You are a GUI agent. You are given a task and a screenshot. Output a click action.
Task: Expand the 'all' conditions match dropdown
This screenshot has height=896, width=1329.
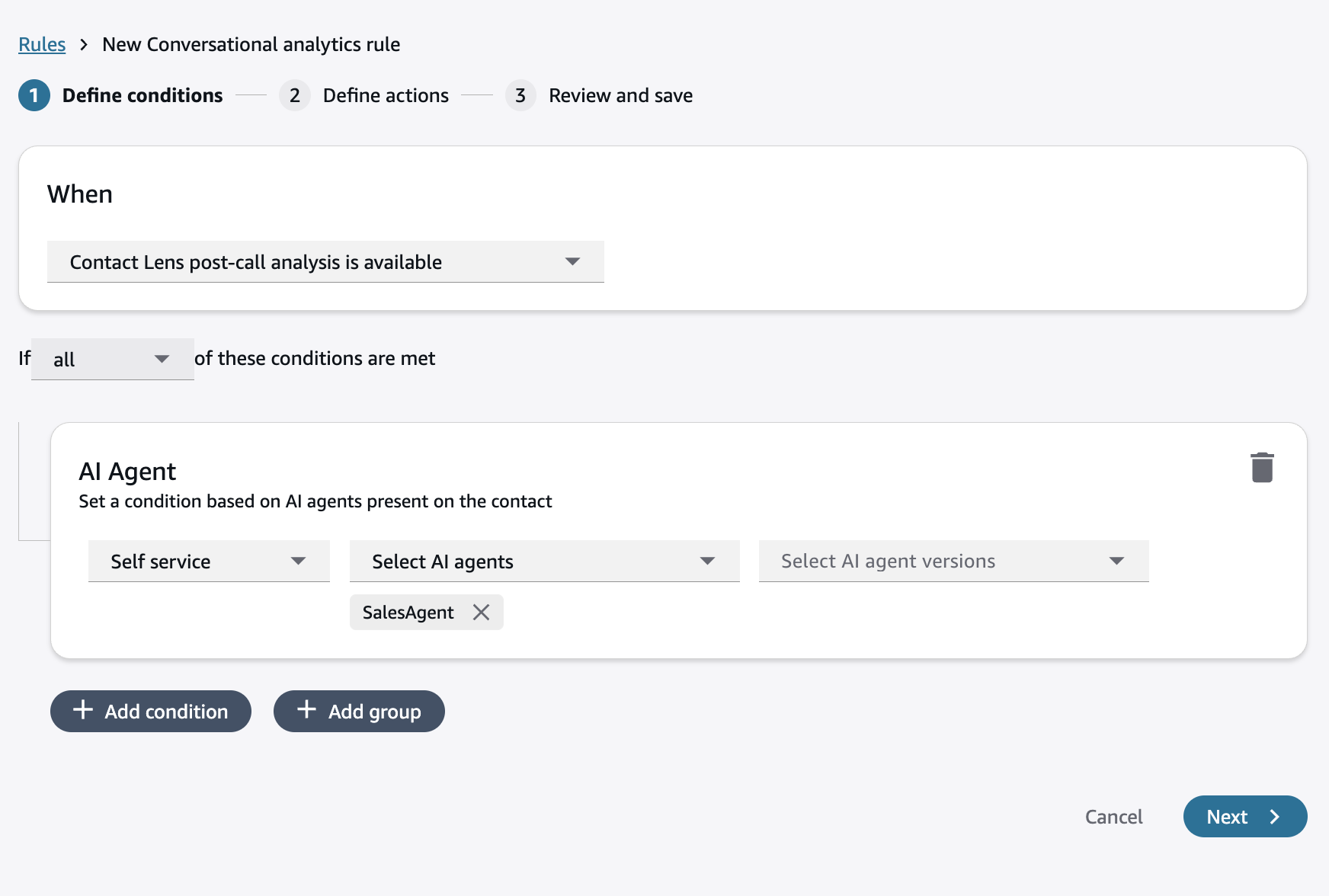point(112,359)
